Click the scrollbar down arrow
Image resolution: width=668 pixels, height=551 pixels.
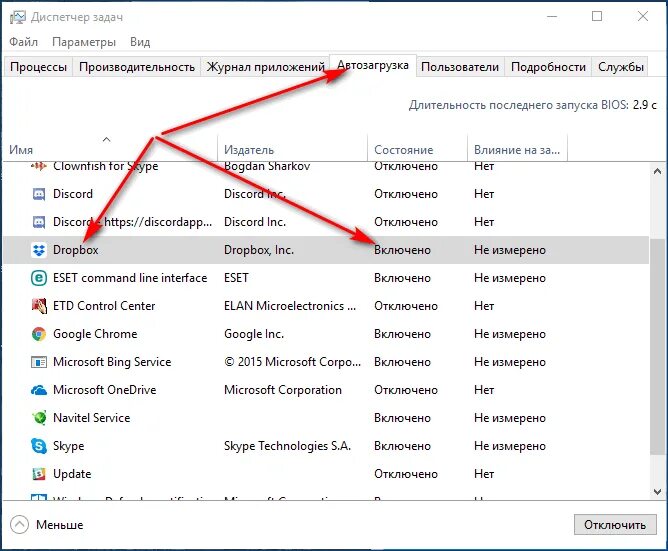point(657,492)
